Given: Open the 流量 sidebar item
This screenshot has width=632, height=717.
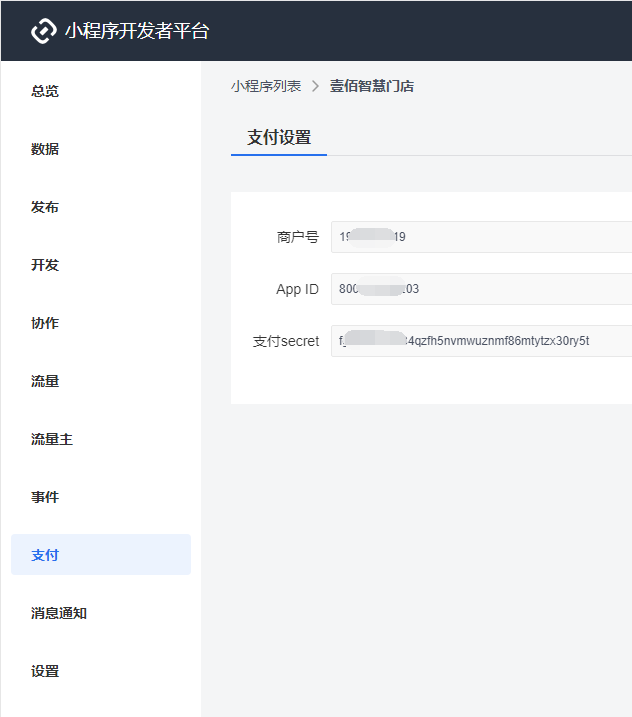Looking at the screenshot, I should (x=45, y=381).
